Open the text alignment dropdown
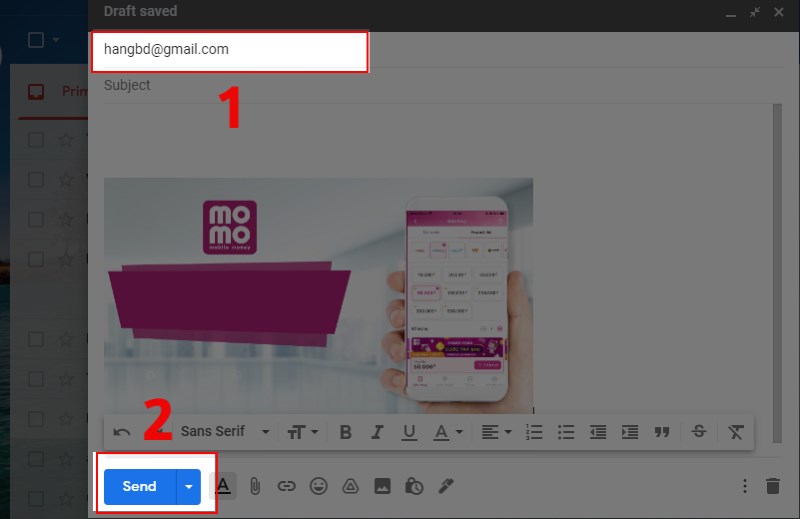800x519 pixels. point(496,432)
